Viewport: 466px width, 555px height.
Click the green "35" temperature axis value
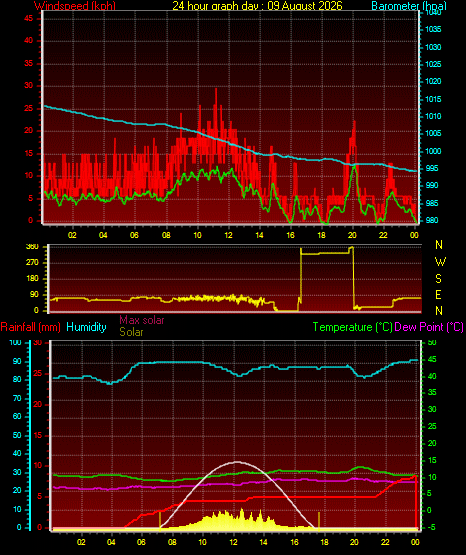click(432, 393)
